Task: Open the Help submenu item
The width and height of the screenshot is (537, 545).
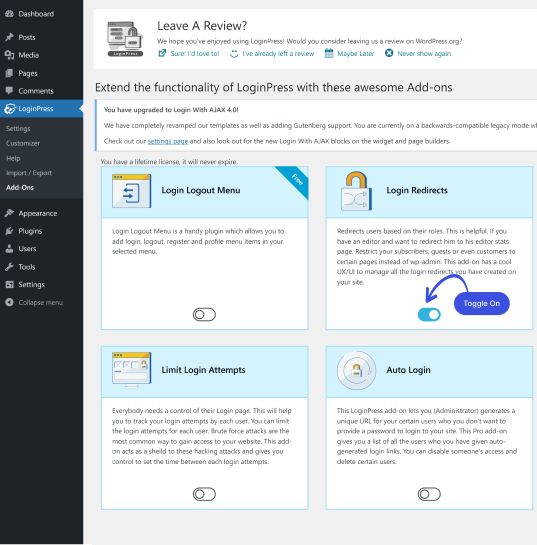Action: [13, 158]
